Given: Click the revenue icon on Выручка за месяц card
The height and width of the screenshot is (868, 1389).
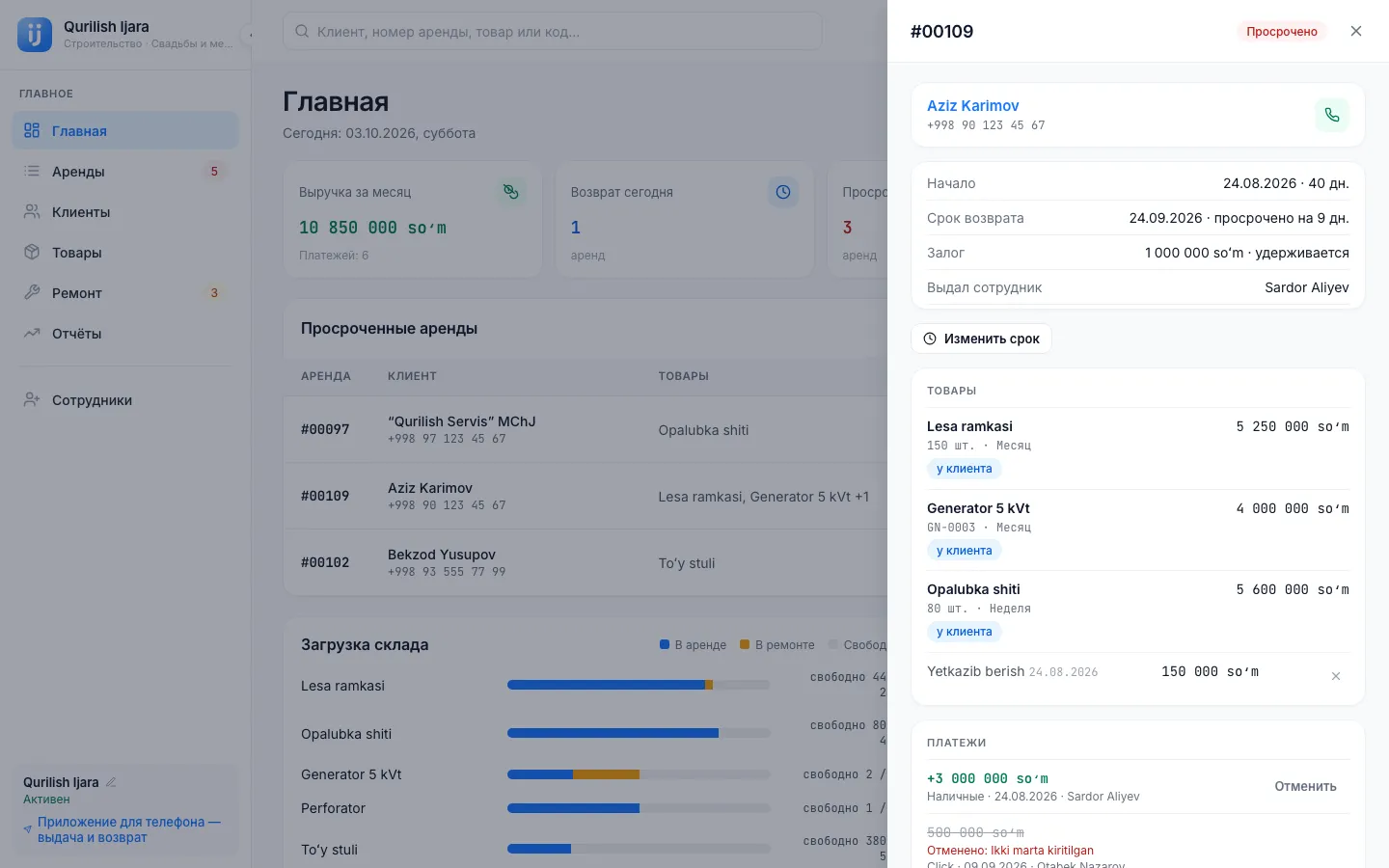Looking at the screenshot, I should coord(511,192).
